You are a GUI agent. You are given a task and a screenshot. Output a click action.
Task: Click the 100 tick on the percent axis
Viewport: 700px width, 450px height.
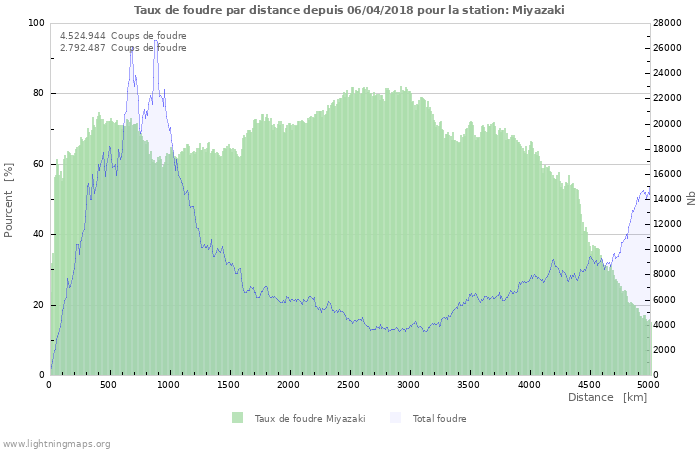tap(36, 23)
